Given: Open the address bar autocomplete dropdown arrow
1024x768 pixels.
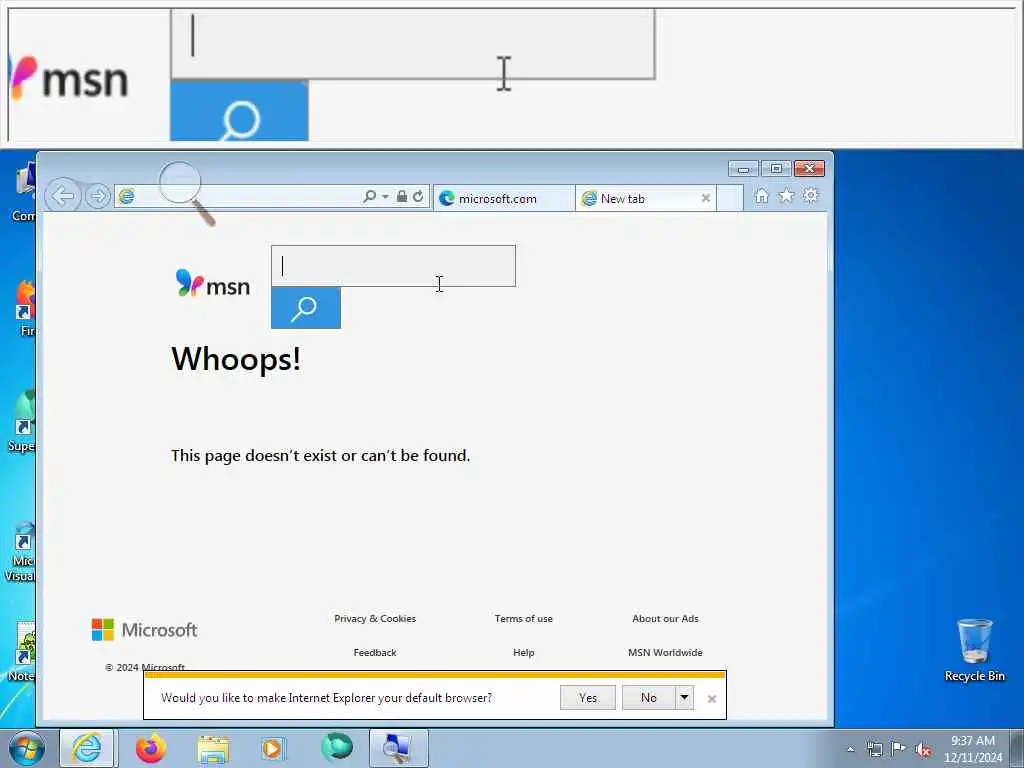Looking at the screenshot, I should (x=385, y=197).
